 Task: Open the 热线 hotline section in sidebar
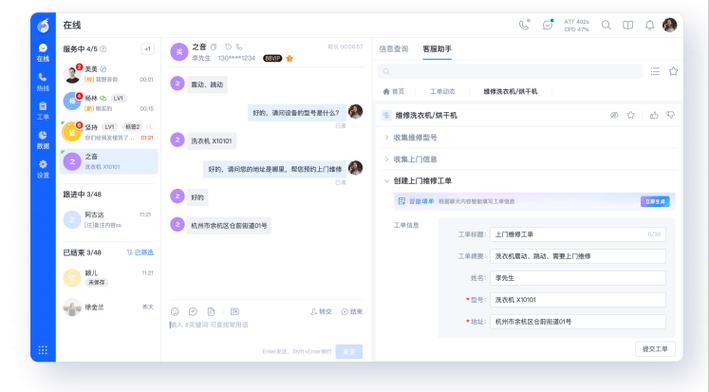(43, 82)
